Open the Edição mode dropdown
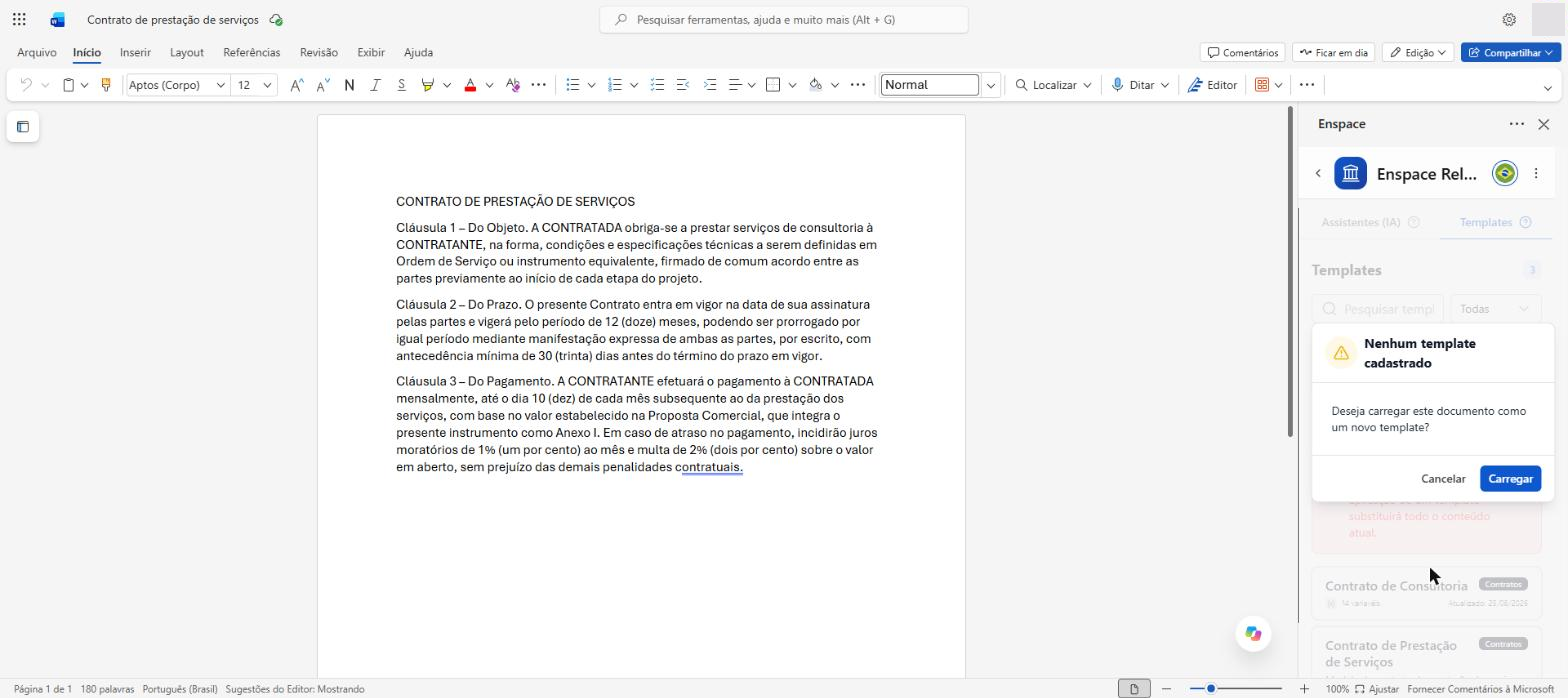Image resolution: width=1568 pixels, height=698 pixels. pos(1418,52)
